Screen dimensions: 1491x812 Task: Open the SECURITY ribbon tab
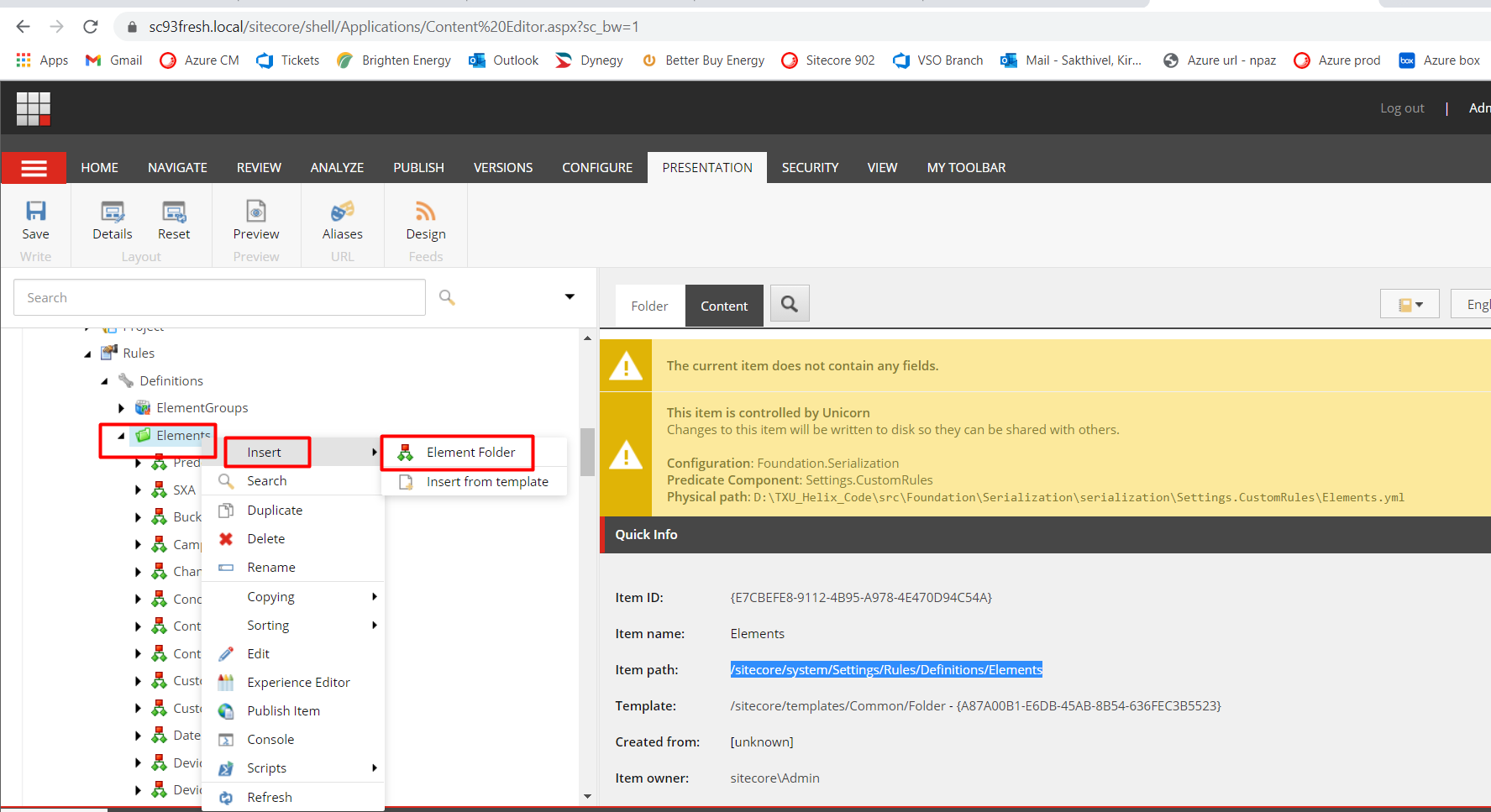point(810,168)
